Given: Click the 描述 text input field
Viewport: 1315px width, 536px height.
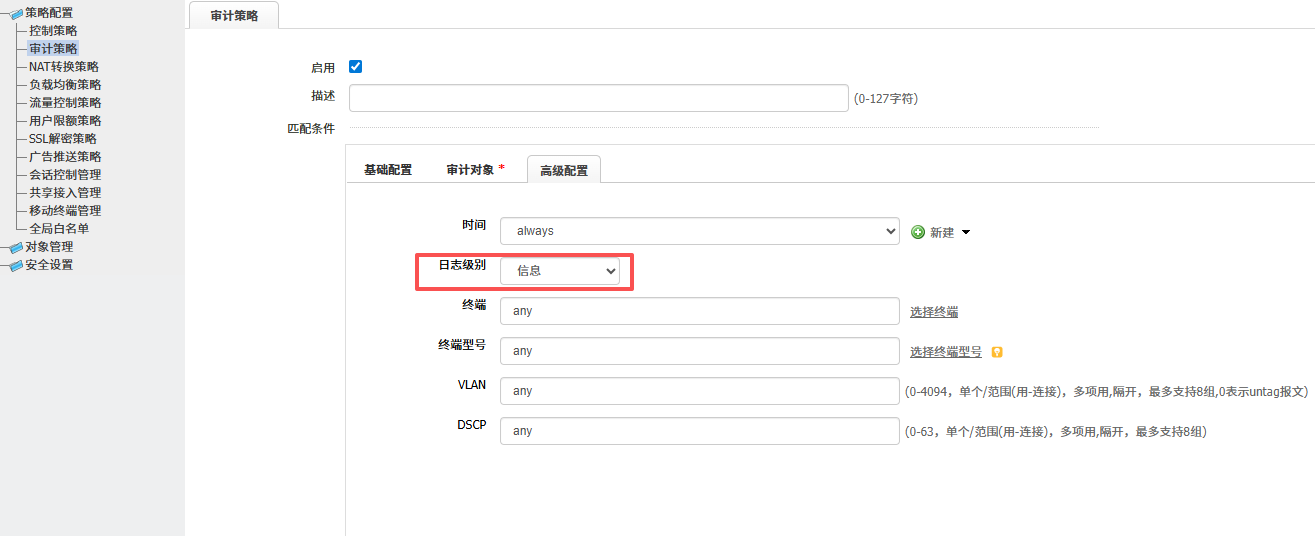Looking at the screenshot, I should click(x=598, y=98).
